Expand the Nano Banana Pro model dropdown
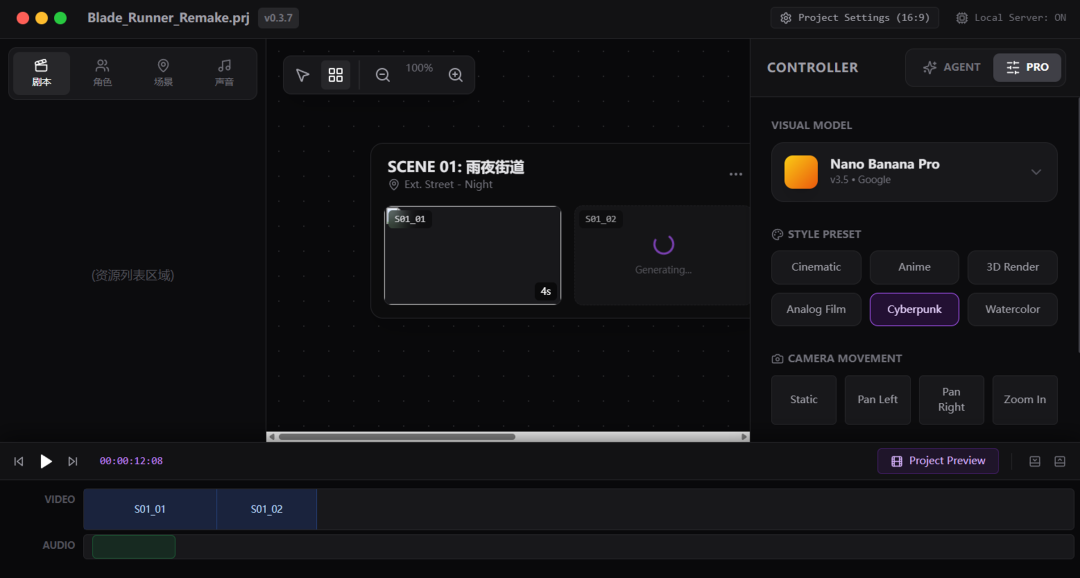This screenshot has height=578, width=1080. pos(1036,172)
